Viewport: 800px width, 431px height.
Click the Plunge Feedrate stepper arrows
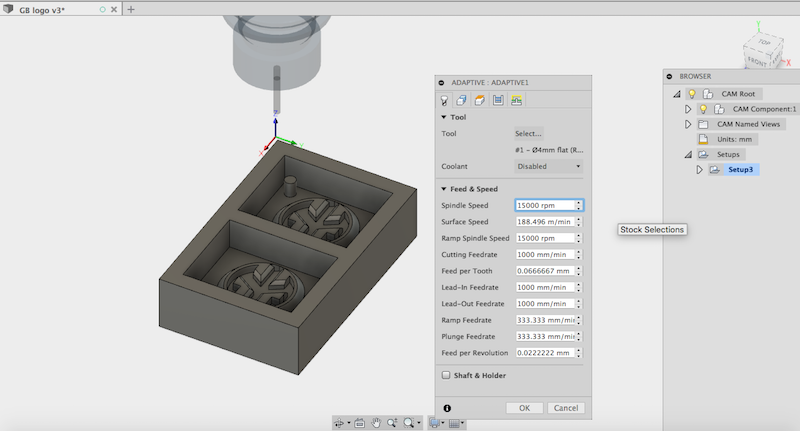pyautogui.click(x=579, y=337)
